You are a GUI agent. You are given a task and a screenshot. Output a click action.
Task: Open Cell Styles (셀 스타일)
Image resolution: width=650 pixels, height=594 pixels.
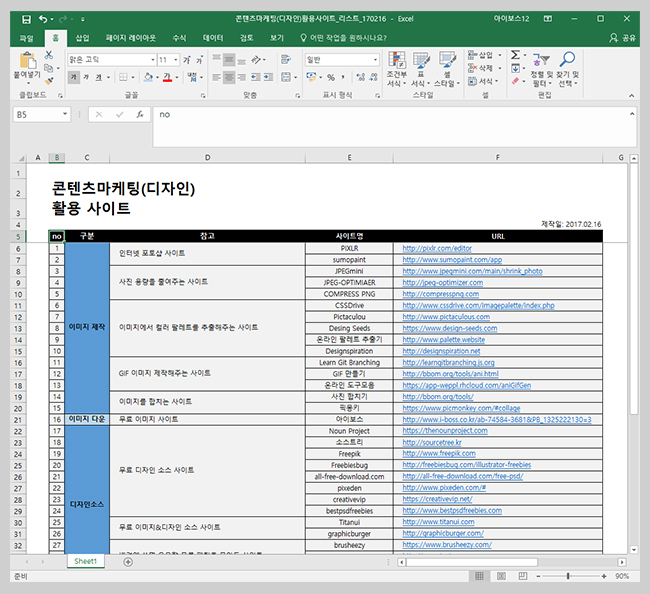447,69
